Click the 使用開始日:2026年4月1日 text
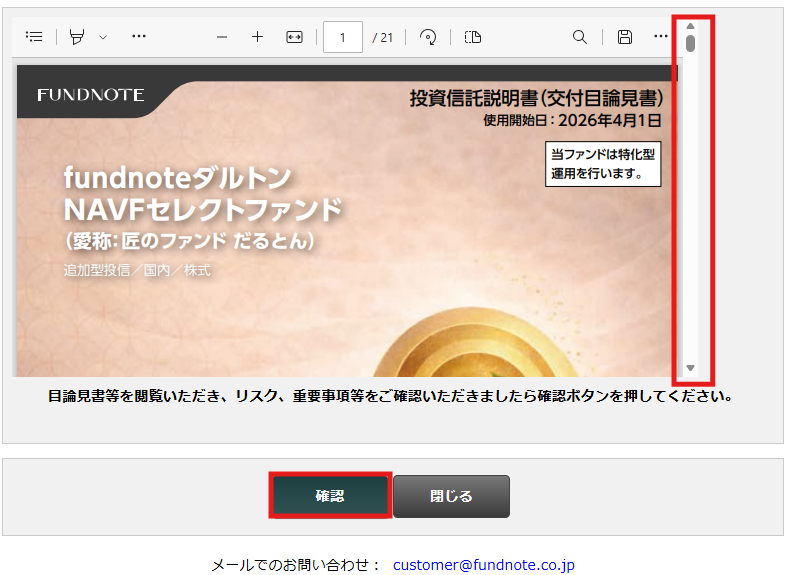The height and width of the screenshot is (575, 791). click(572, 120)
